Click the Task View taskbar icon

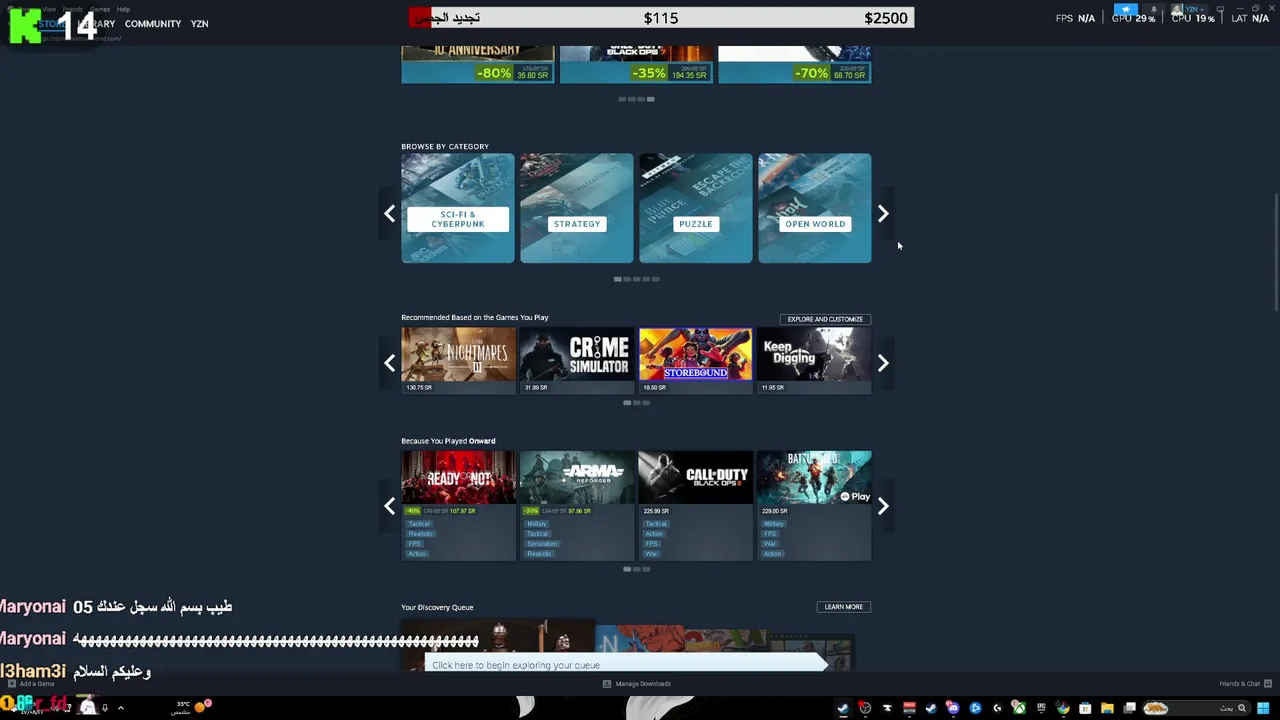[x=1129, y=708]
